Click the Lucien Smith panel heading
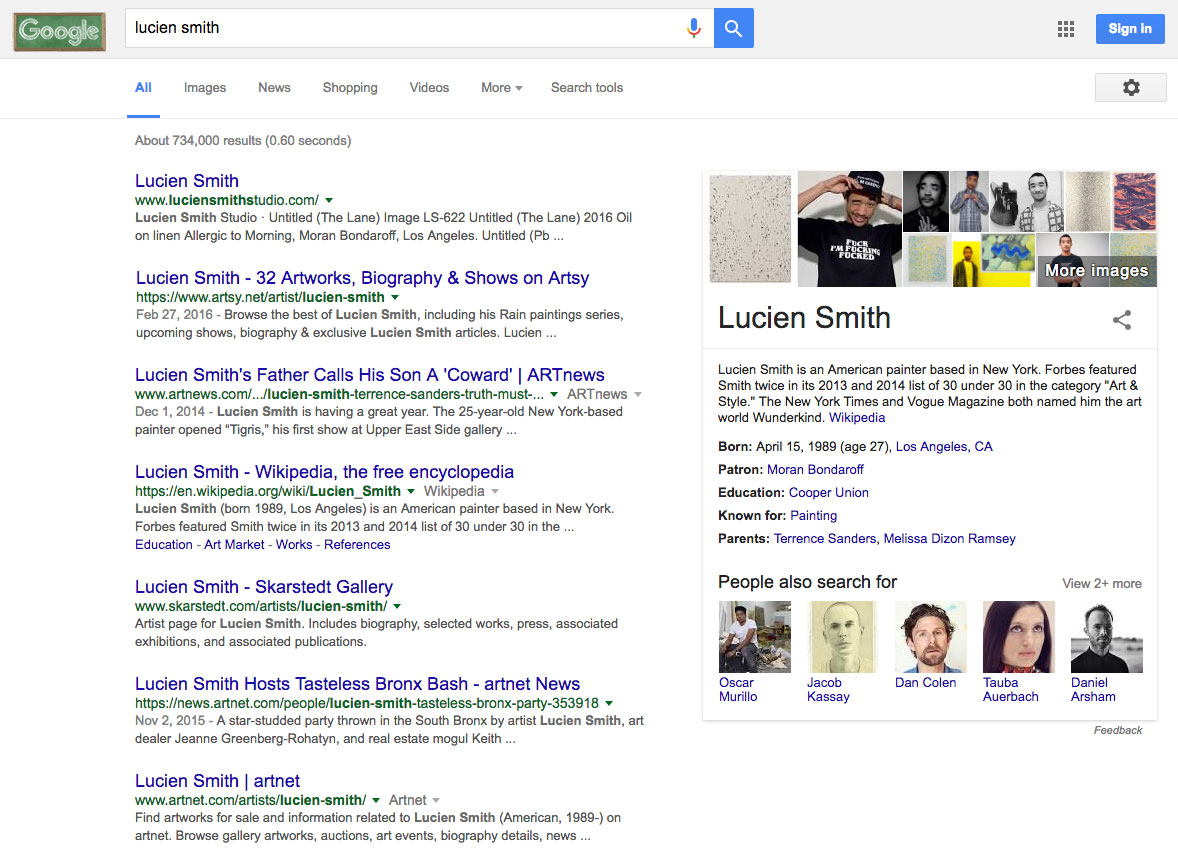Screen dimensions: 1178x859 (x=804, y=318)
